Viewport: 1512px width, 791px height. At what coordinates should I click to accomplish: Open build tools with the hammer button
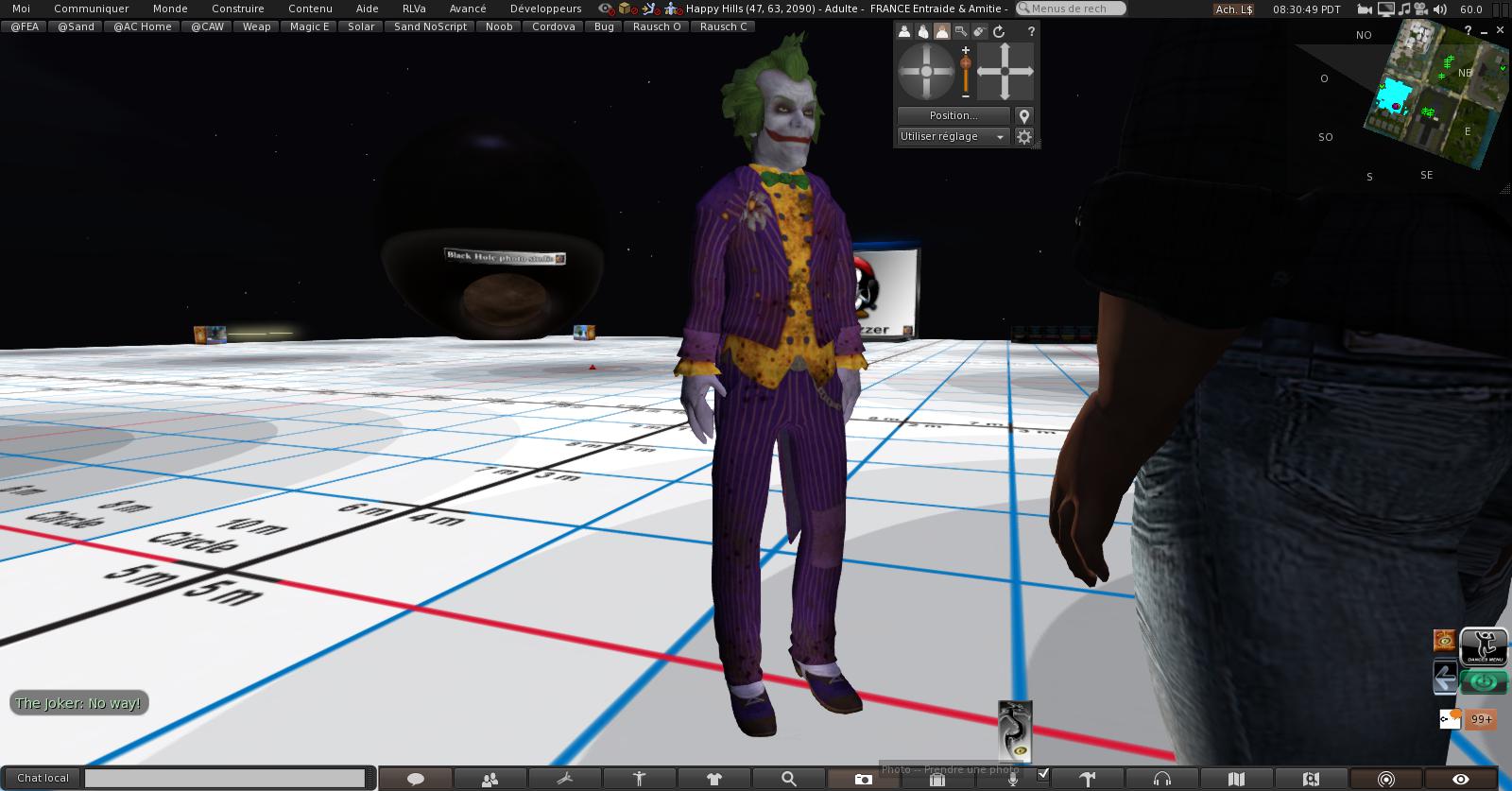pyautogui.click(x=1088, y=779)
